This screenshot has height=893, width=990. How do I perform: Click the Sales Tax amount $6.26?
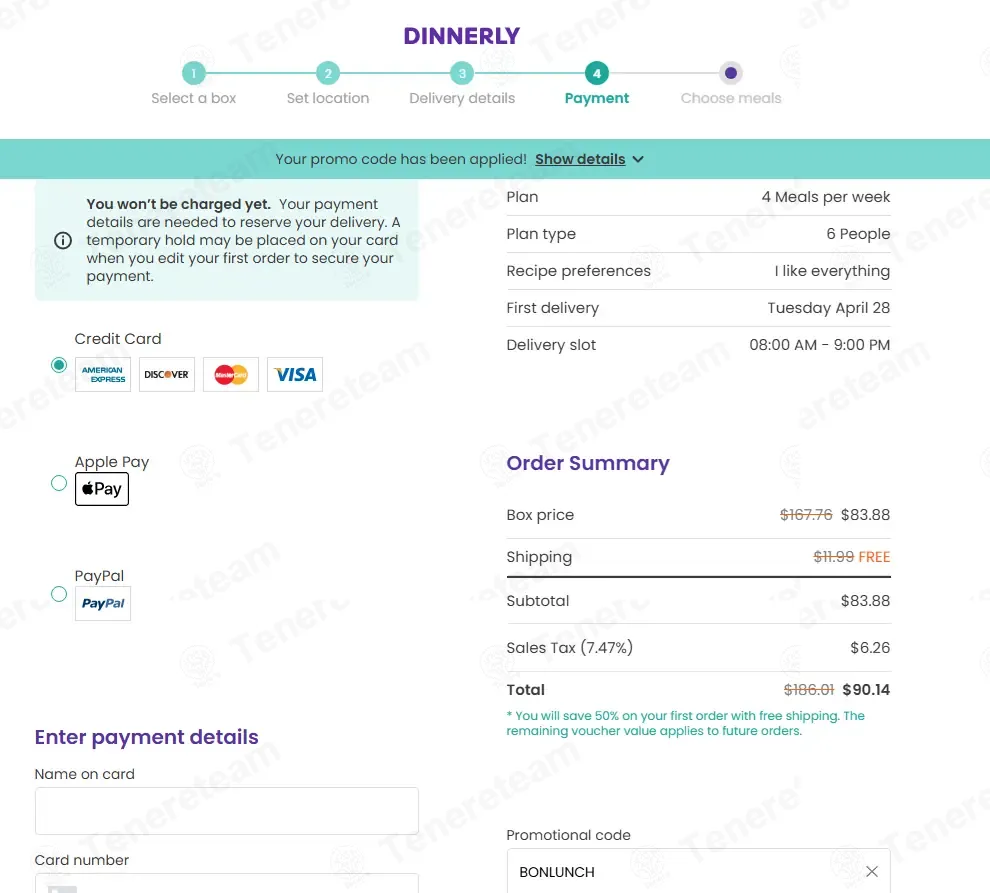pyautogui.click(x=870, y=648)
